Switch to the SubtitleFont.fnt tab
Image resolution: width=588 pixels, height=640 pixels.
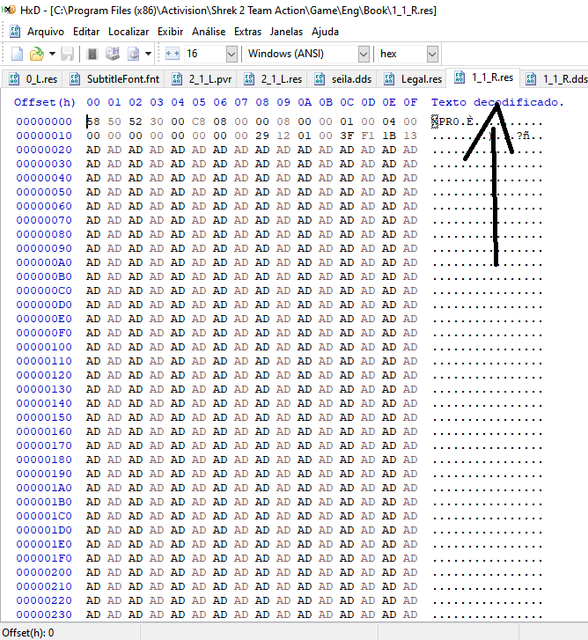point(114,79)
